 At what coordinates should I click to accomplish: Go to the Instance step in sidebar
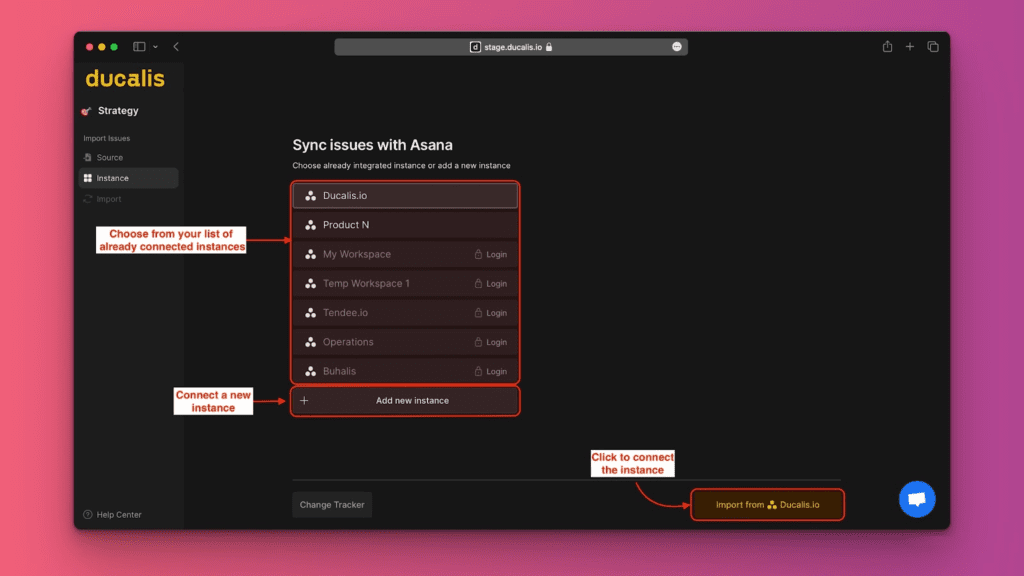click(x=112, y=178)
